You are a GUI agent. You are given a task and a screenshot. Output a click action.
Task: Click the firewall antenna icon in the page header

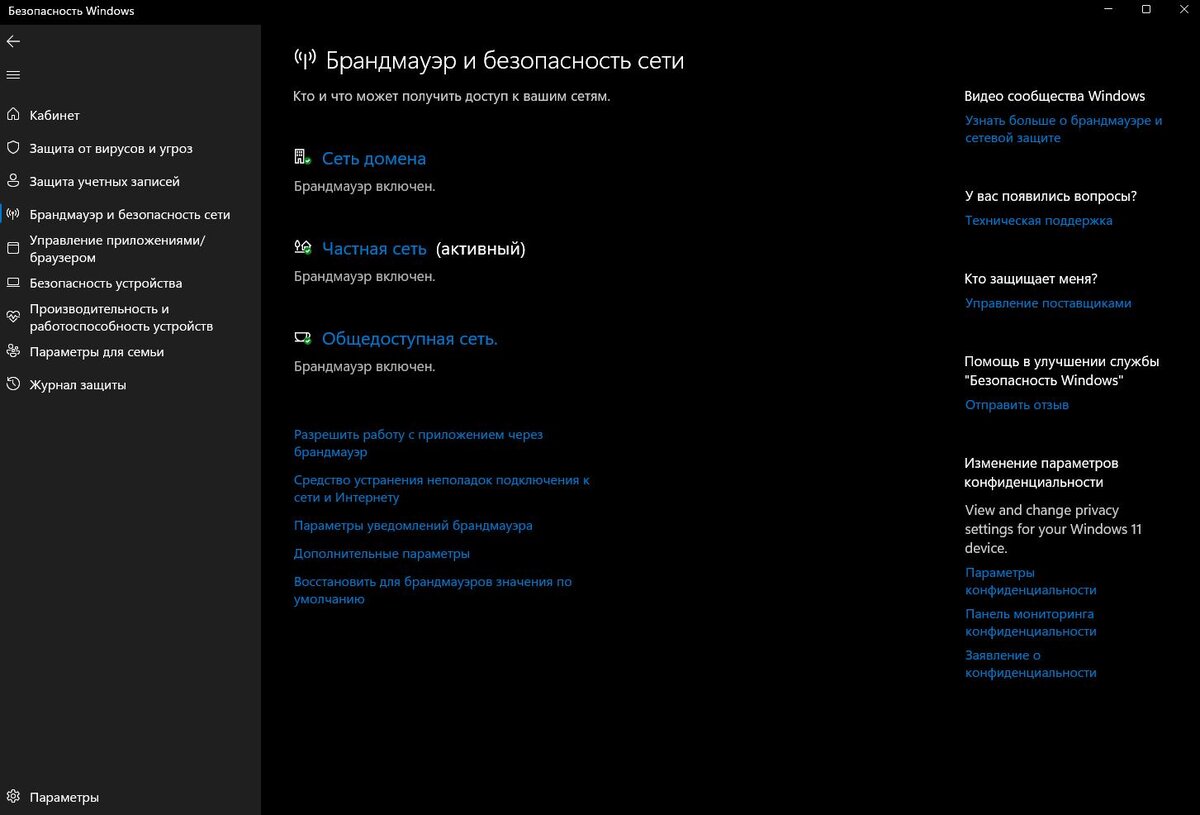point(304,60)
